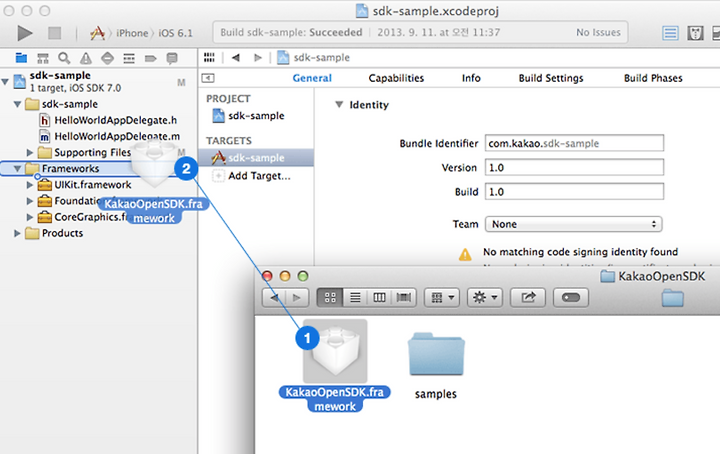Expand the Products folder
The height and width of the screenshot is (454, 720).
click(17, 233)
